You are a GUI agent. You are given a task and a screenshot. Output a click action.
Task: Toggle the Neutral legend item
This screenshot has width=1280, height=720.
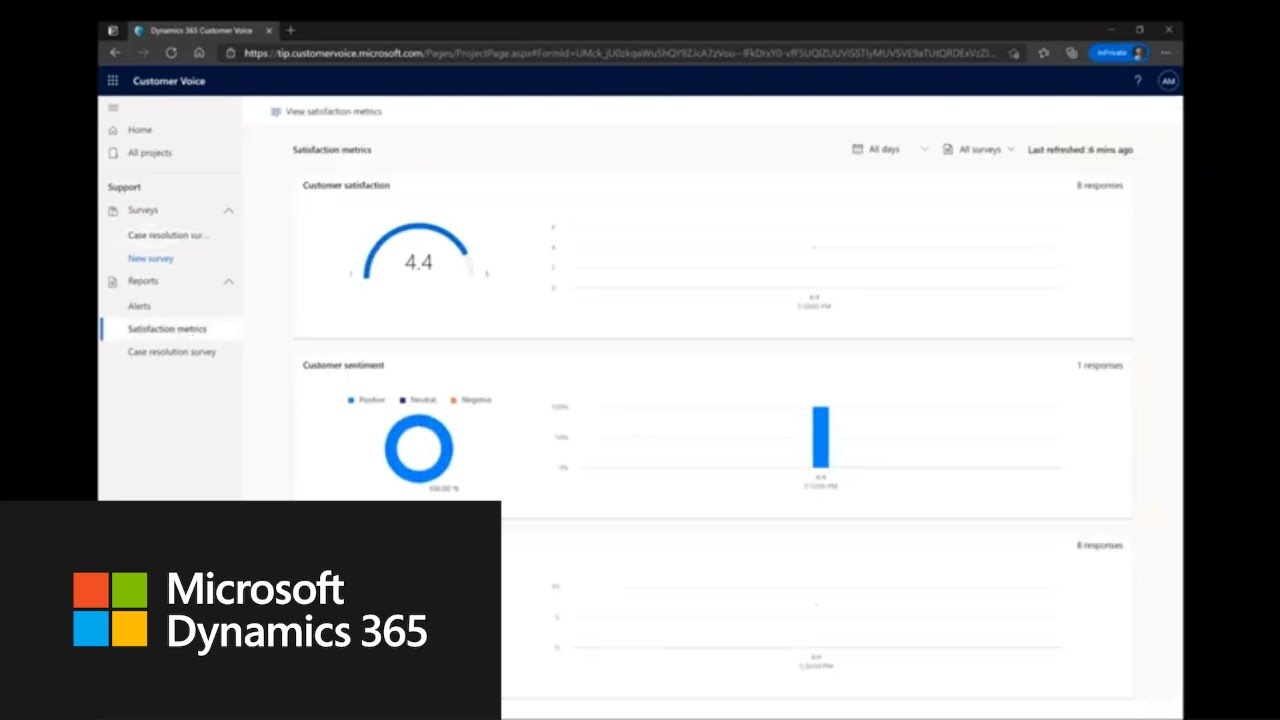tap(418, 400)
